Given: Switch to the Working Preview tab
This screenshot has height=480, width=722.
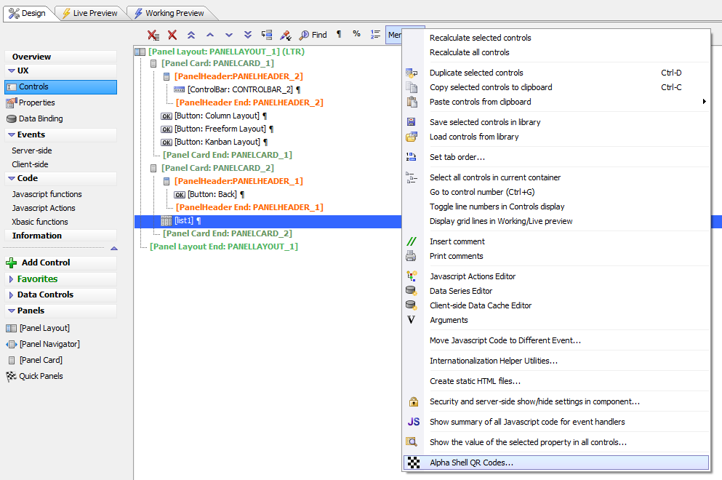Looking at the screenshot, I should click(x=169, y=13).
